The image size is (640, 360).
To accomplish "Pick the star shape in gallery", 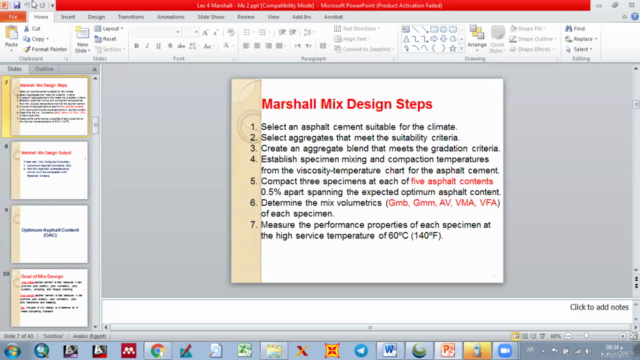I will click(x=453, y=49).
